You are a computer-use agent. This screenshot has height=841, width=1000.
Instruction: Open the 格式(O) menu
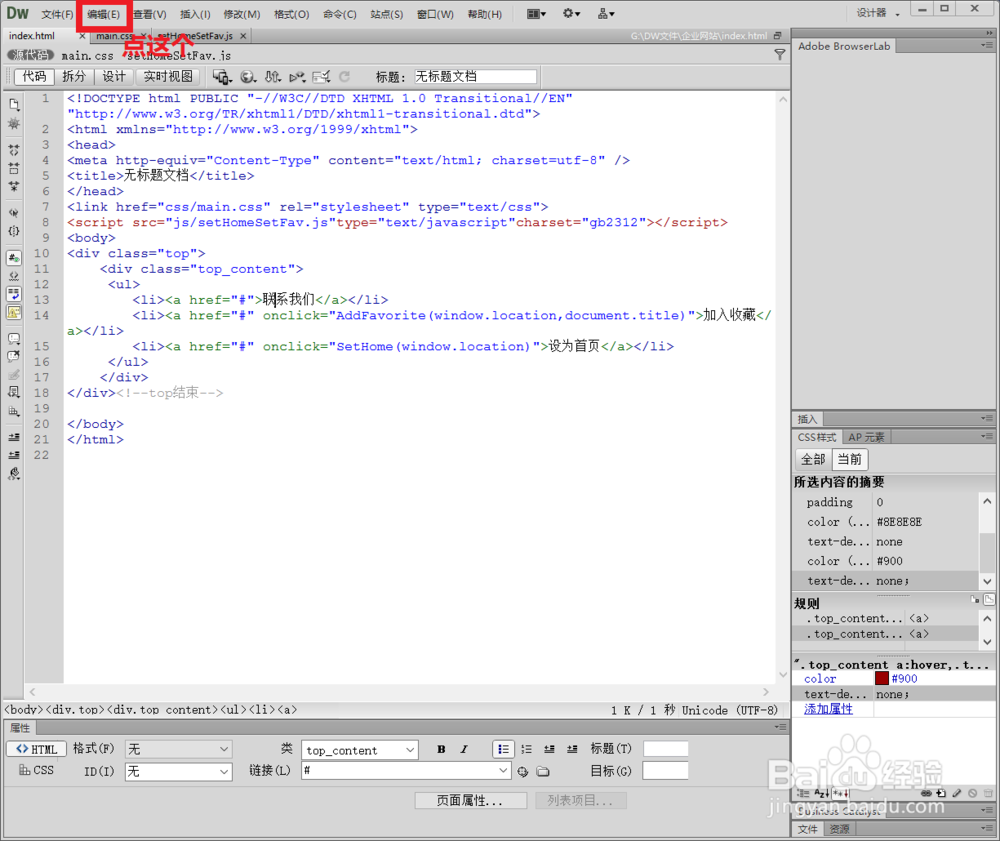click(x=291, y=14)
